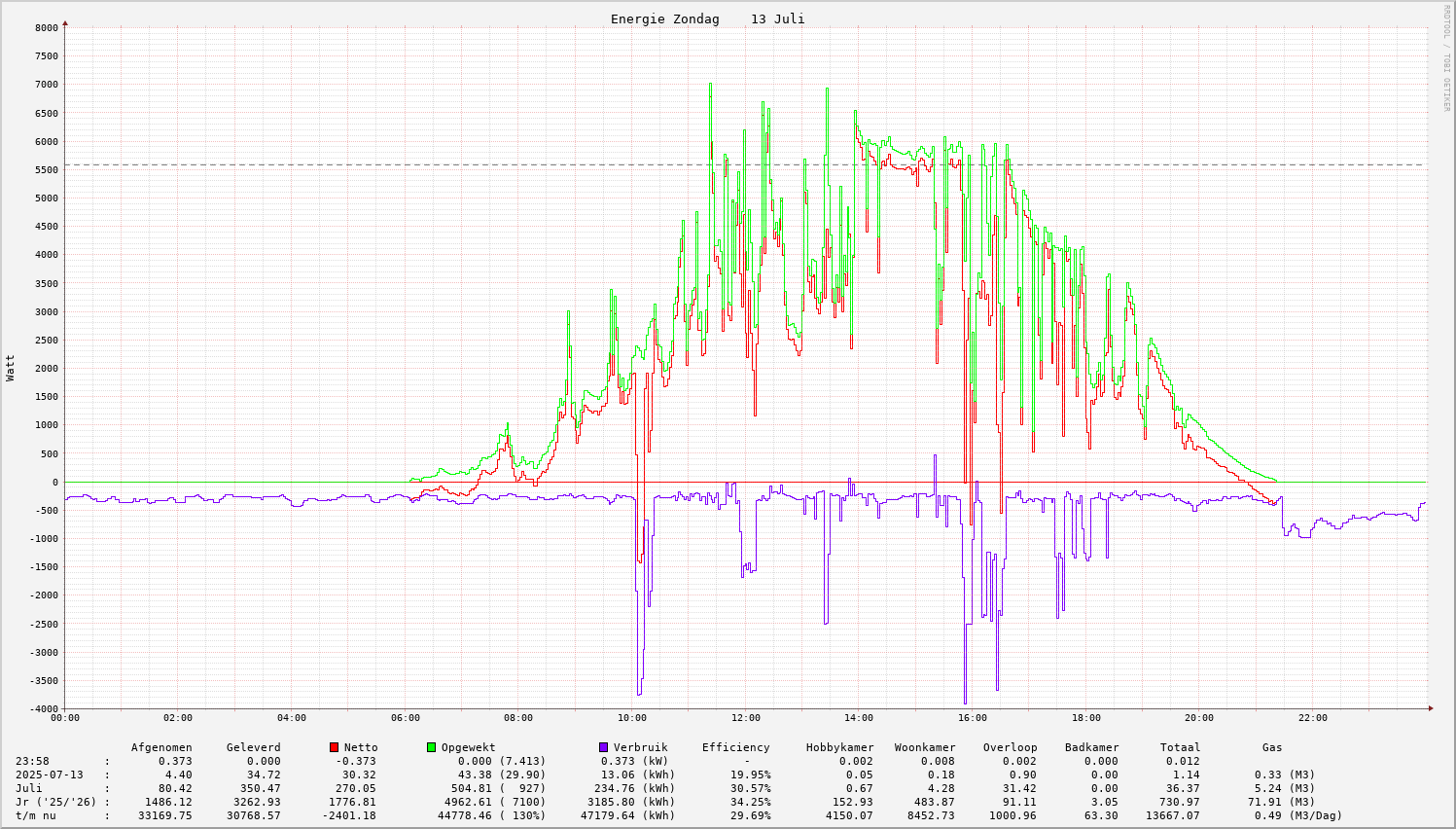The image size is (1456, 829).
Task: Select the Geleverd column header
Action: pyautogui.click(x=253, y=747)
